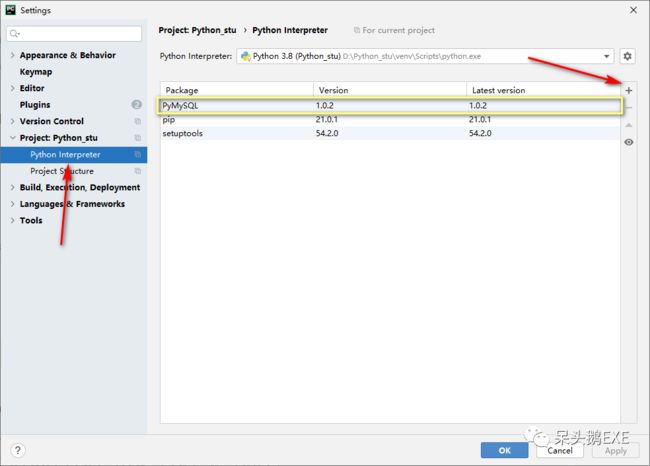The height and width of the screenshot is (466, 650).
Task: Sort by the Version column header
Action: [x=390, y=90]
